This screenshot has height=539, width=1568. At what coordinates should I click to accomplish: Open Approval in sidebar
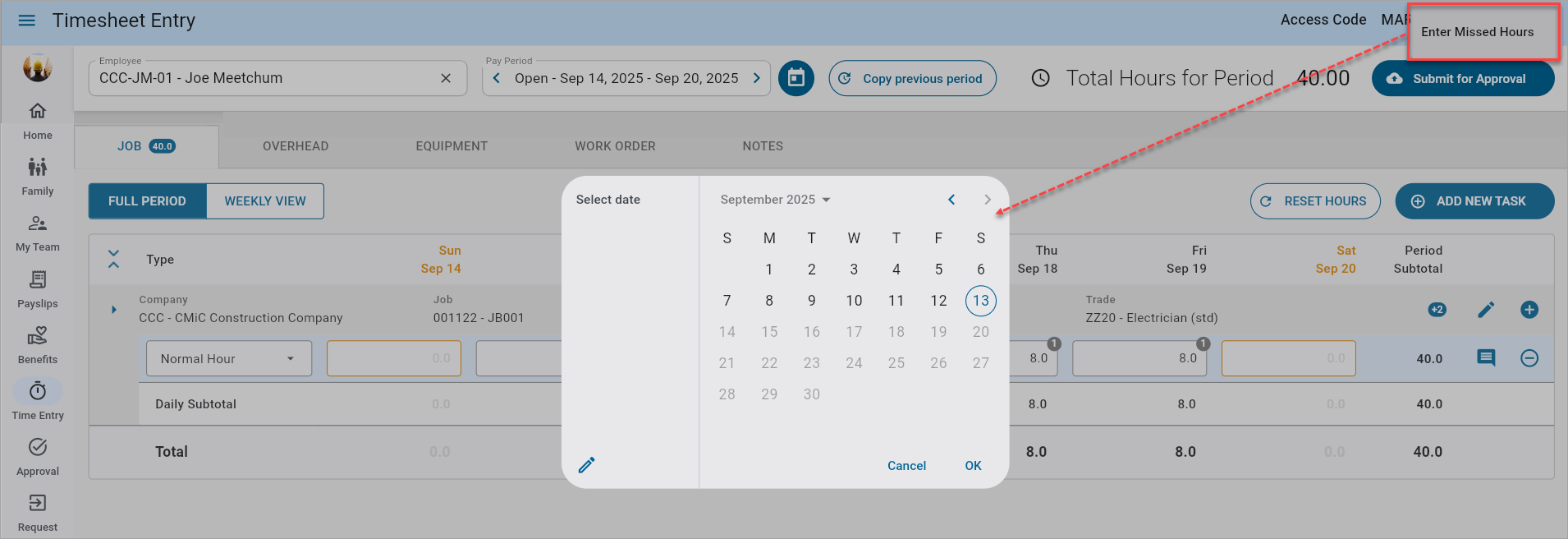click(x=38, y=458)
